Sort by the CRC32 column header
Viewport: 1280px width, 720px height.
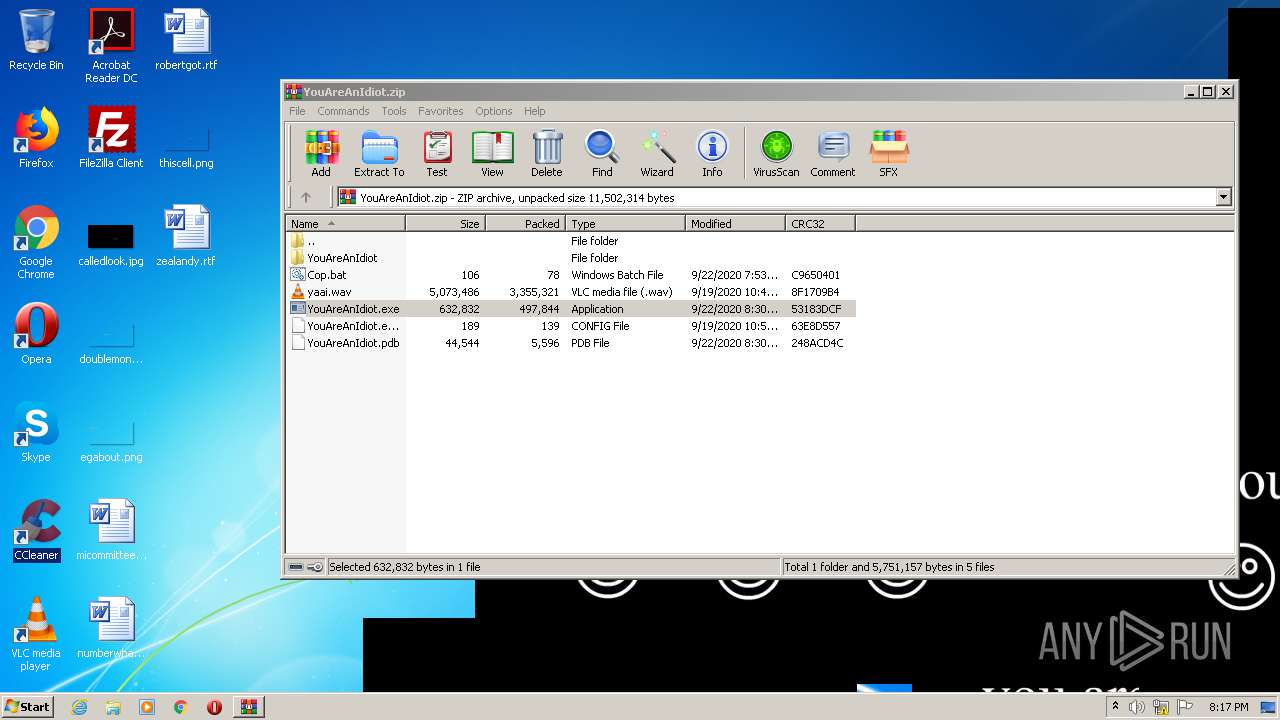click(821, 224)
